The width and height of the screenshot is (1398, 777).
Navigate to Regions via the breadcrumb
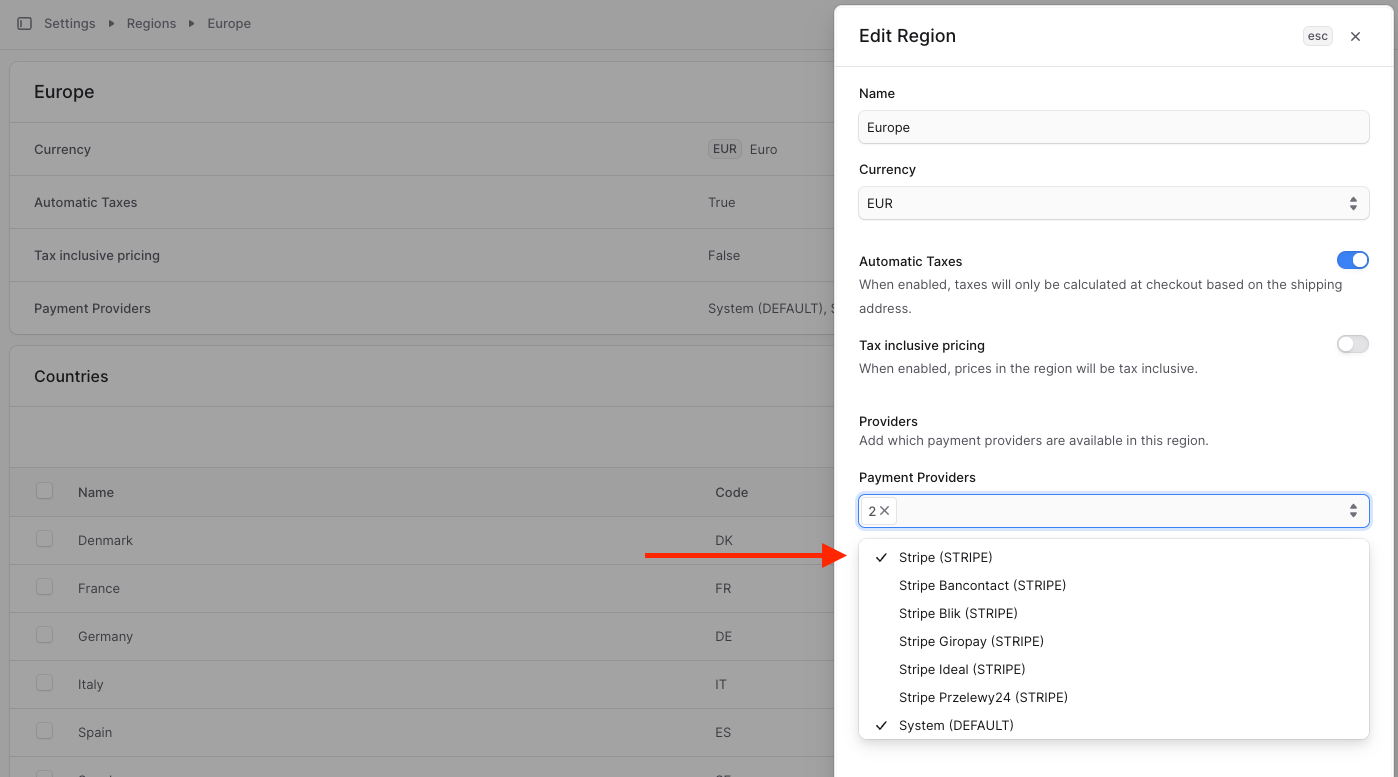pos(151,23)
